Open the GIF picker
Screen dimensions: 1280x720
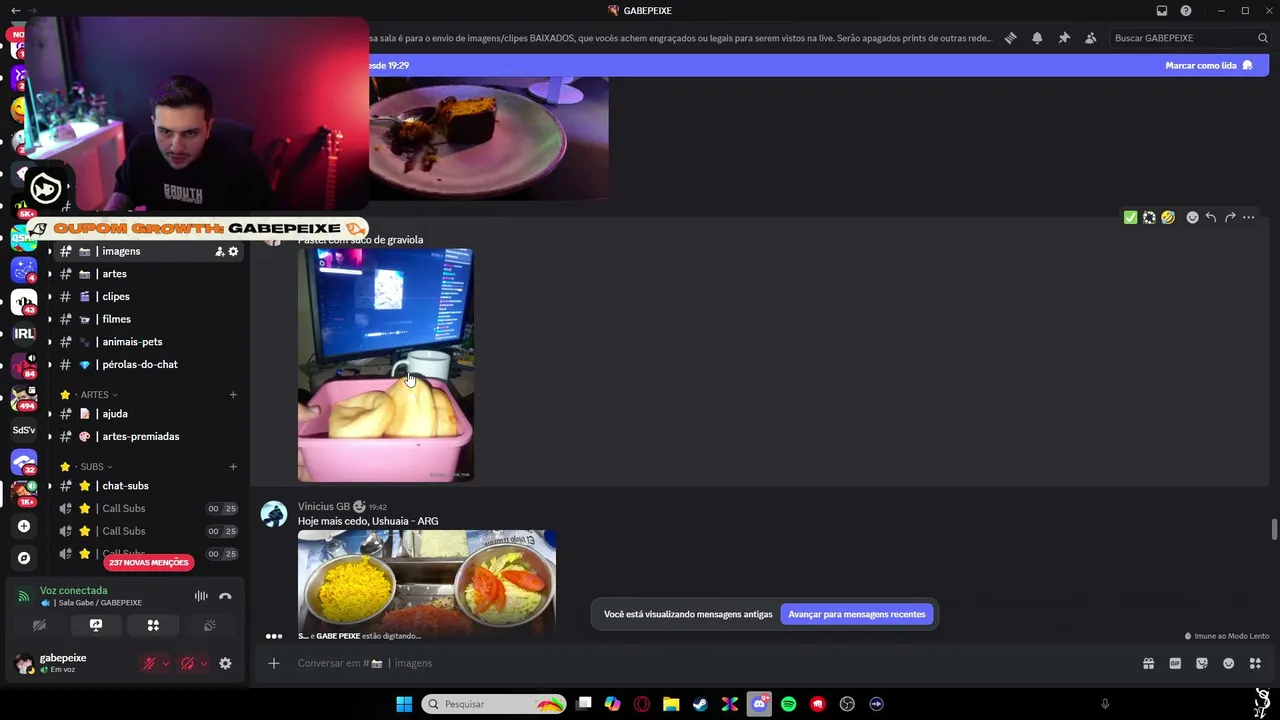pos(1175,663)
